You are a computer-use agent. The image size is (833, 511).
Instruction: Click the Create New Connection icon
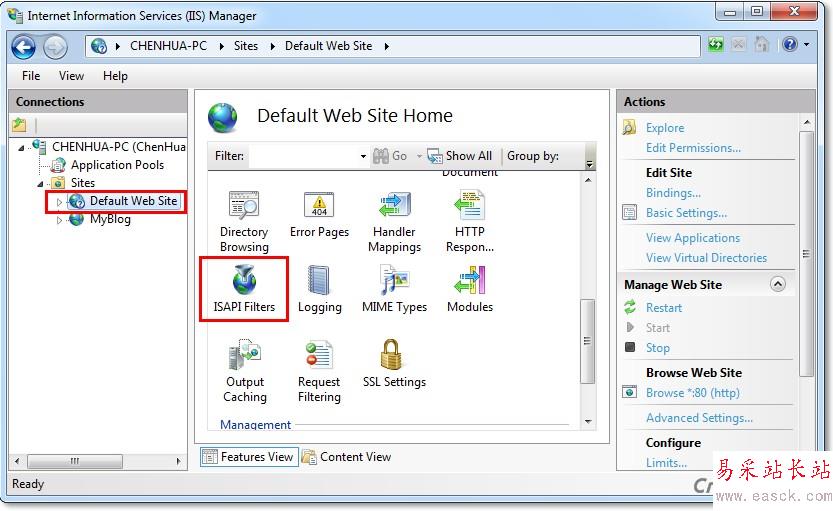pos(19,125)
